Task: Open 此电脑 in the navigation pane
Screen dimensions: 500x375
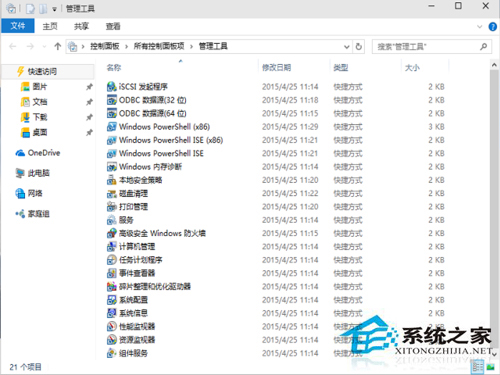Action: click(38, 173)
